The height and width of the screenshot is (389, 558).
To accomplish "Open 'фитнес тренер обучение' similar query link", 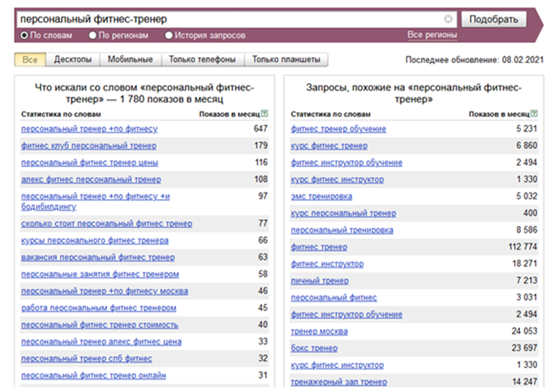I will coord(338,129).
